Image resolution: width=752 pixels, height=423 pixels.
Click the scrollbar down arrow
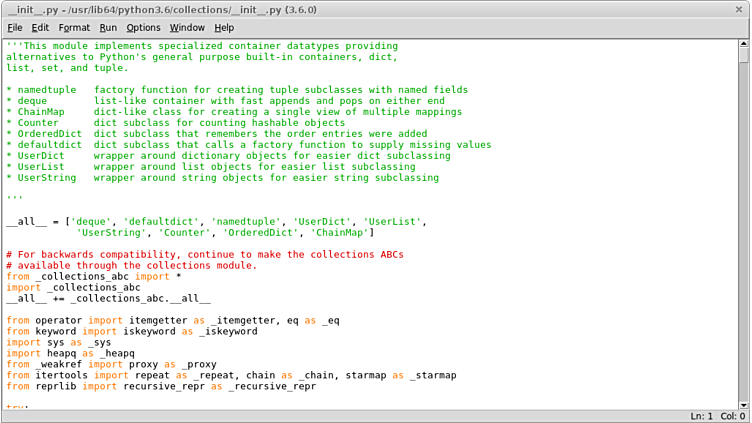[744, 402]
